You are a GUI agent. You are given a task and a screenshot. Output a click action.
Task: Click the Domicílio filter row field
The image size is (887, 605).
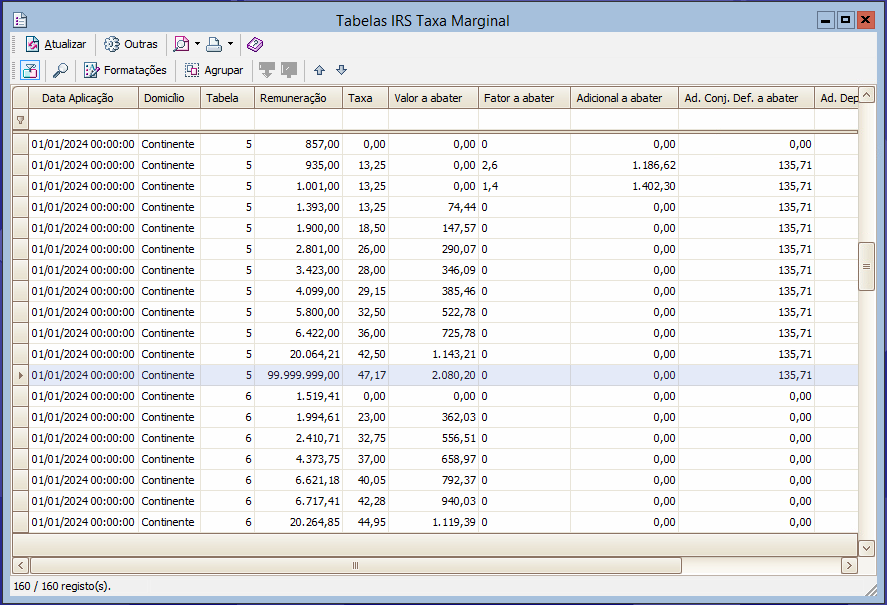[x=168, y=120]
